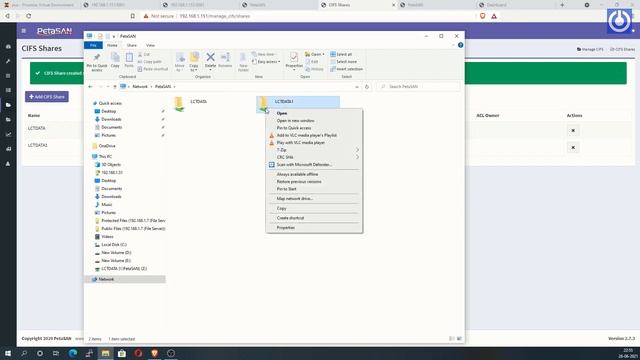Select OneDrive in navigation pane
Screen dimensions: 640x360
[x=107, y=146]
